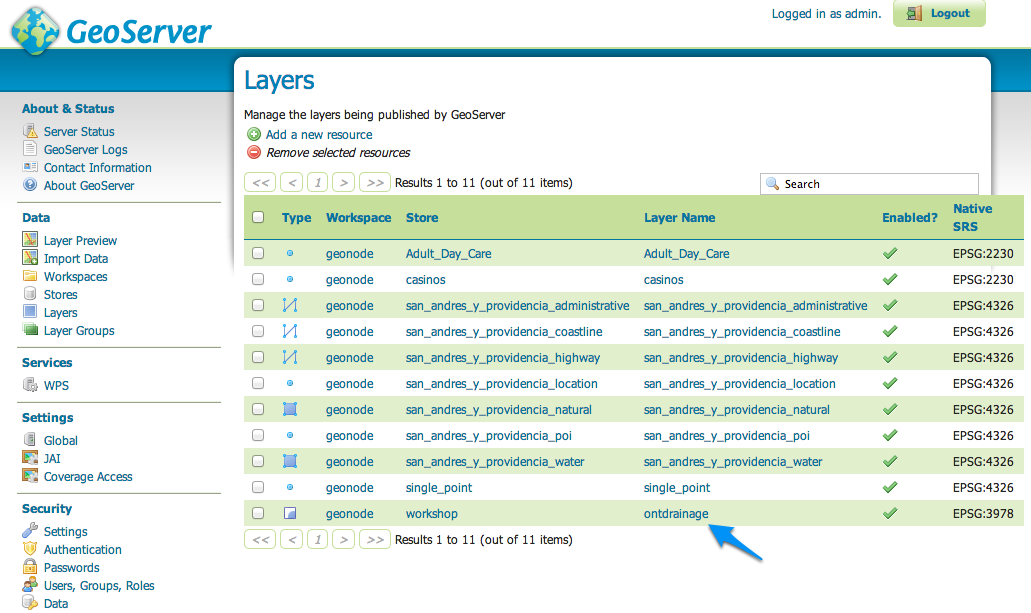The height and width of the screenshot is (613, 1031).
Task: Select the highway layer row checkbox
Action: (258, 357)
